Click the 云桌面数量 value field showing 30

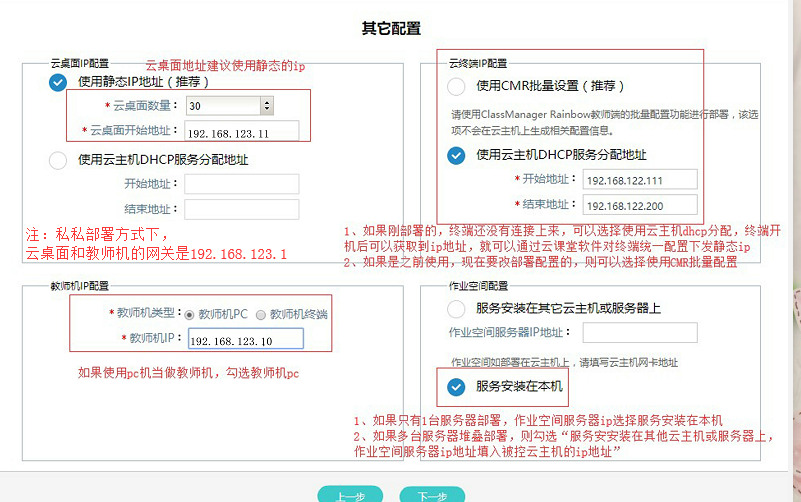220,105
